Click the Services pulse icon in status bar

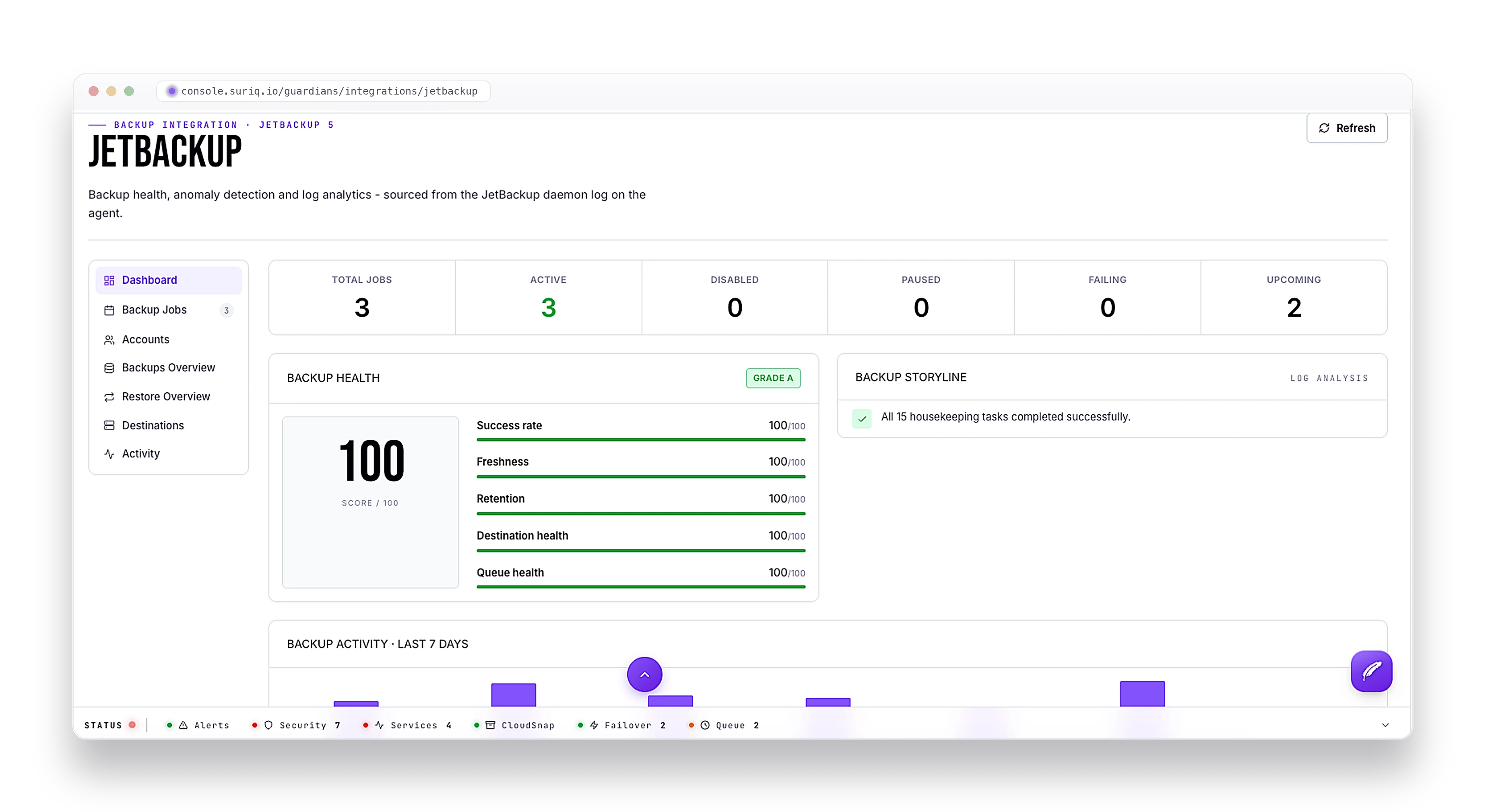pyautogui.click(x=380, y=725)
